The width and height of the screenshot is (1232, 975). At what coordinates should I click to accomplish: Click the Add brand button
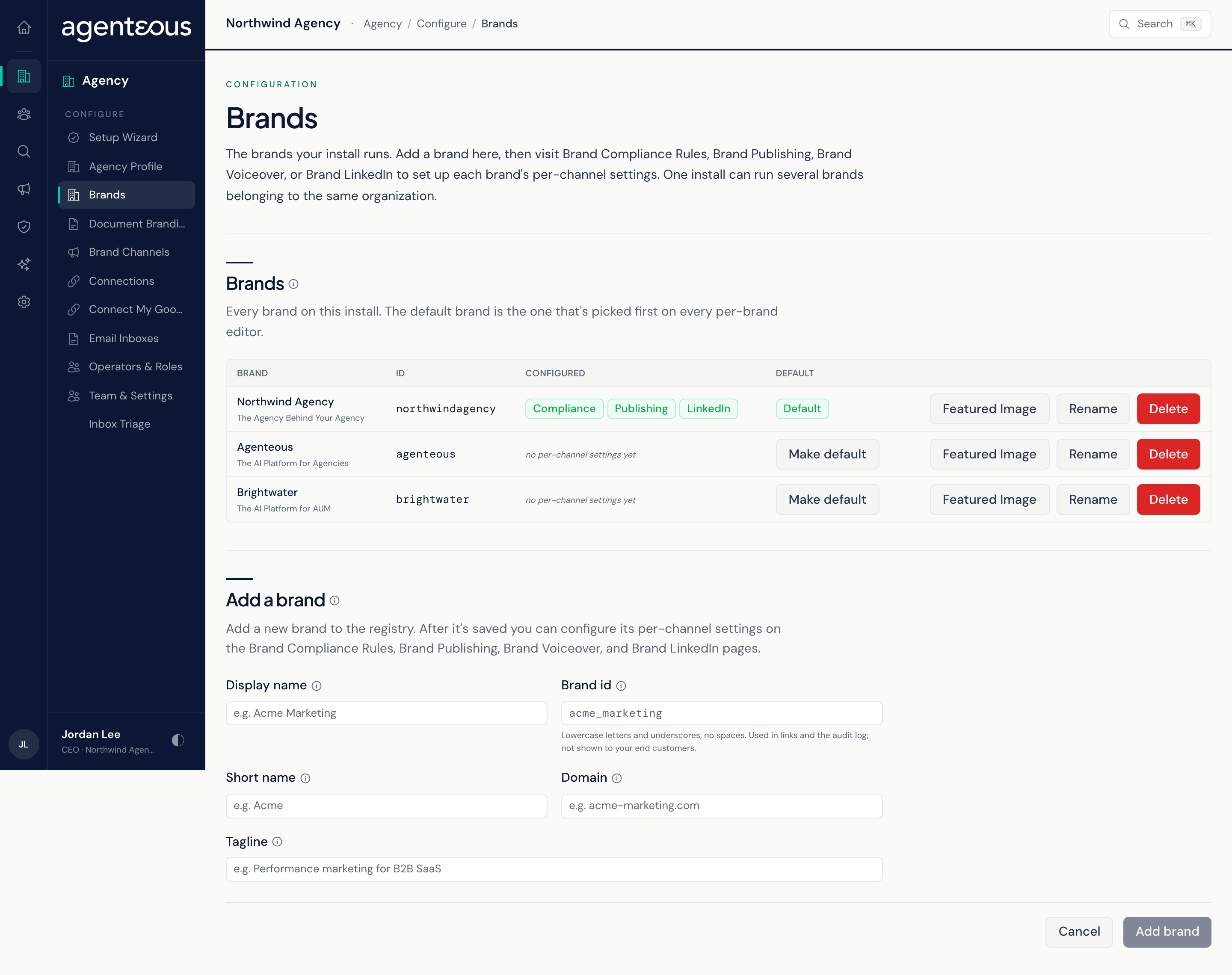(x=1167, y=932)
